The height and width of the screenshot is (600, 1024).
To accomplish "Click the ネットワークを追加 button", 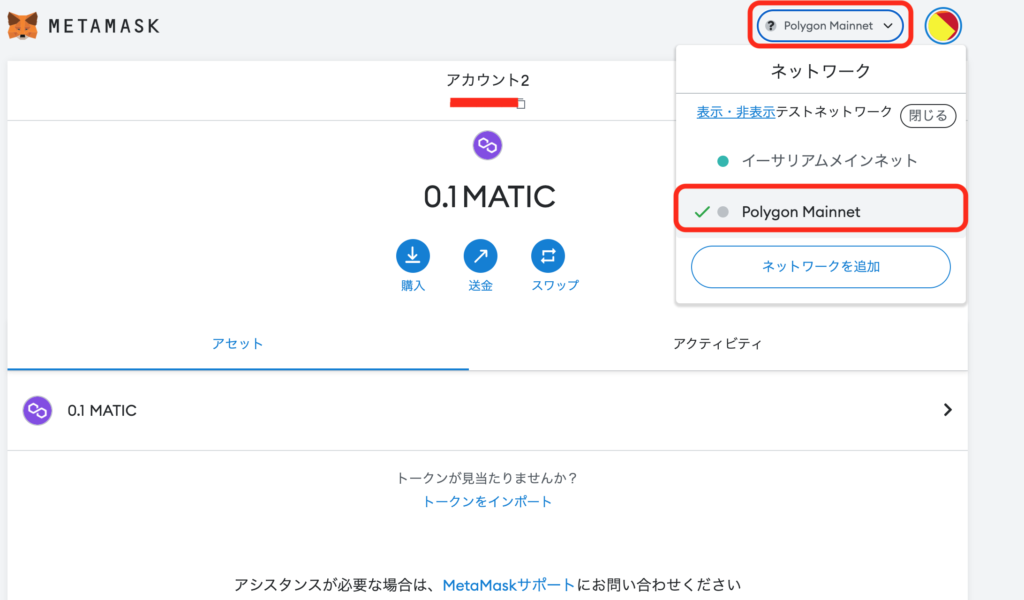I will click(821, 267).
